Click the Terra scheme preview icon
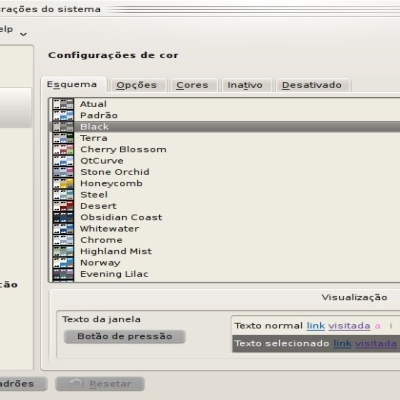Viewport: 400px width, 400px height. click(63, 138)
